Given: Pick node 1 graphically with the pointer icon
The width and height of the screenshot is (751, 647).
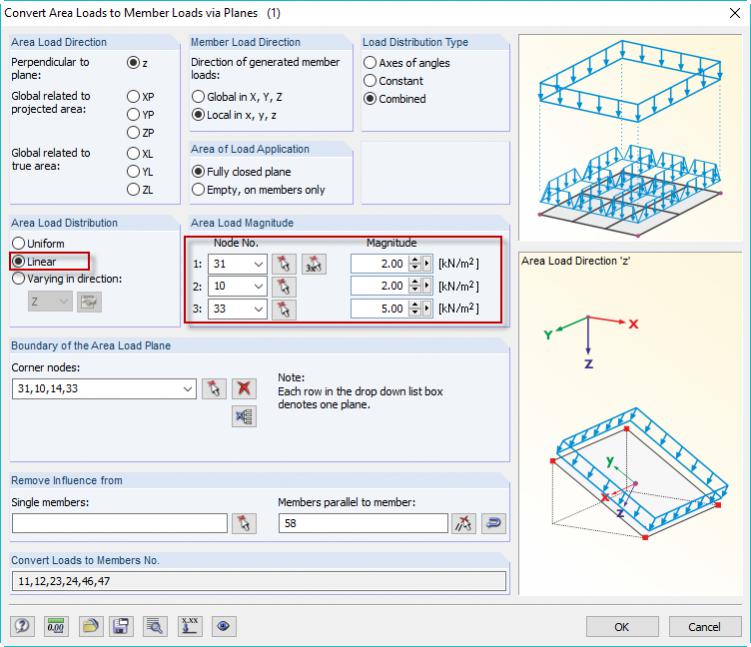Looking at the screenshot, I should [x=284, y=264].
